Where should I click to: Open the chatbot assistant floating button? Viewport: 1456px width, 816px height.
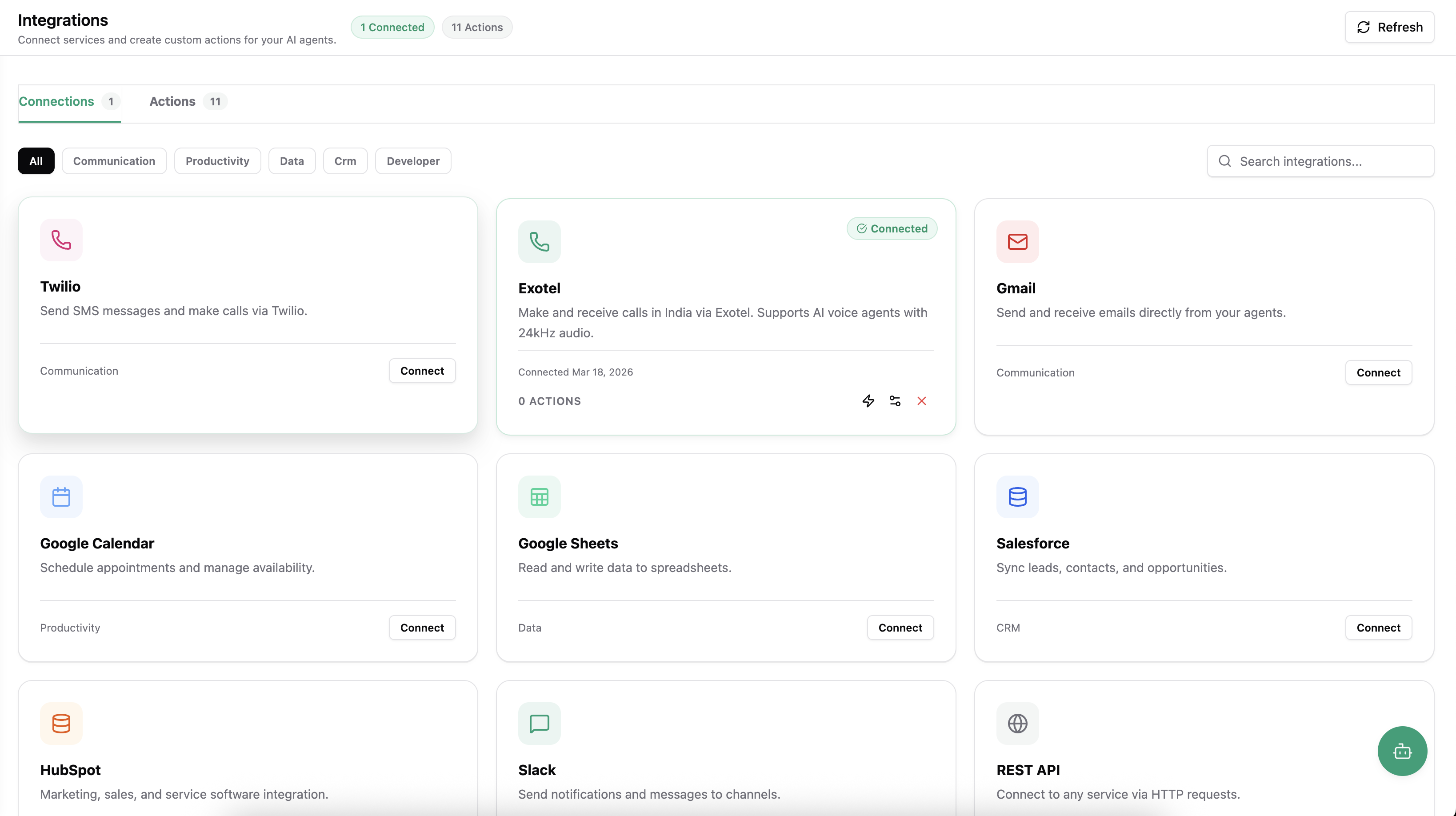(x=1402, y=751)
